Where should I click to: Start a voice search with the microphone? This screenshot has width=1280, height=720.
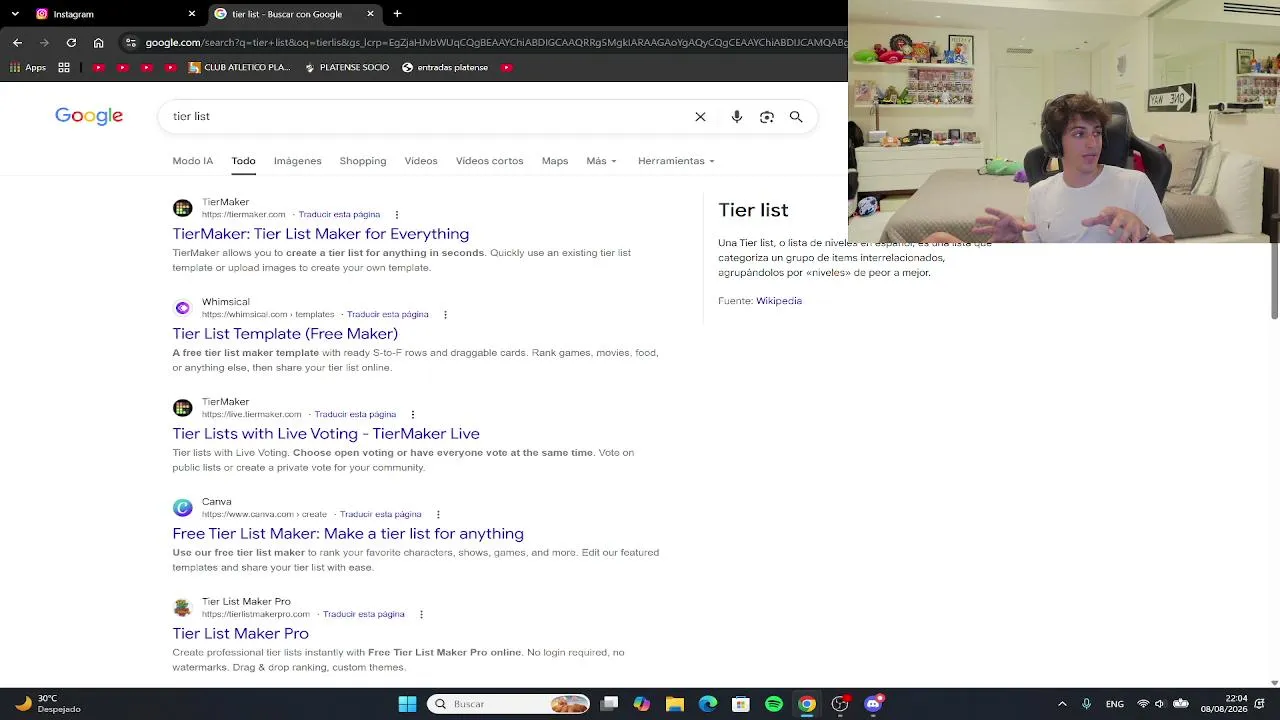tap(737, 117)
